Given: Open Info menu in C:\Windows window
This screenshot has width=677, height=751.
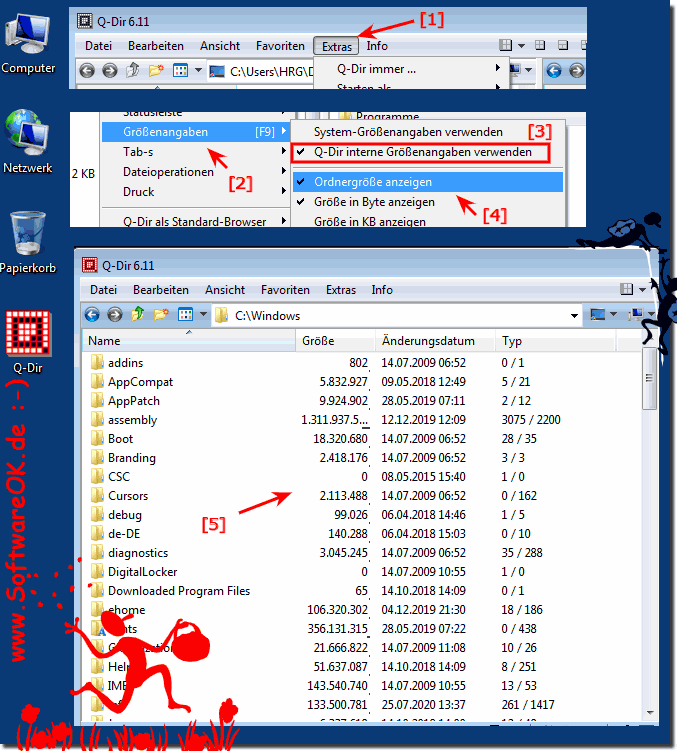Looking at the screenshot, I should (x=382, y=290).
